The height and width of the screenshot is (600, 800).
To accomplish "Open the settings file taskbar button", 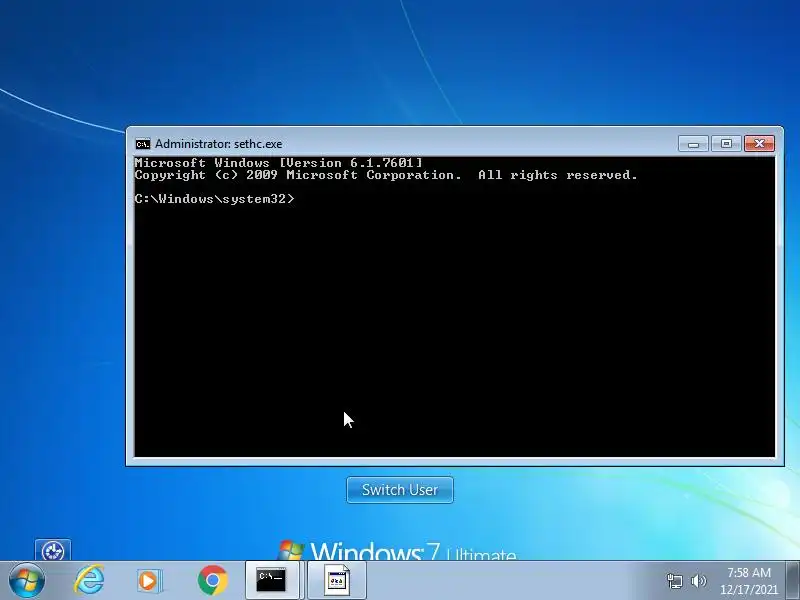I will (337, 580).
